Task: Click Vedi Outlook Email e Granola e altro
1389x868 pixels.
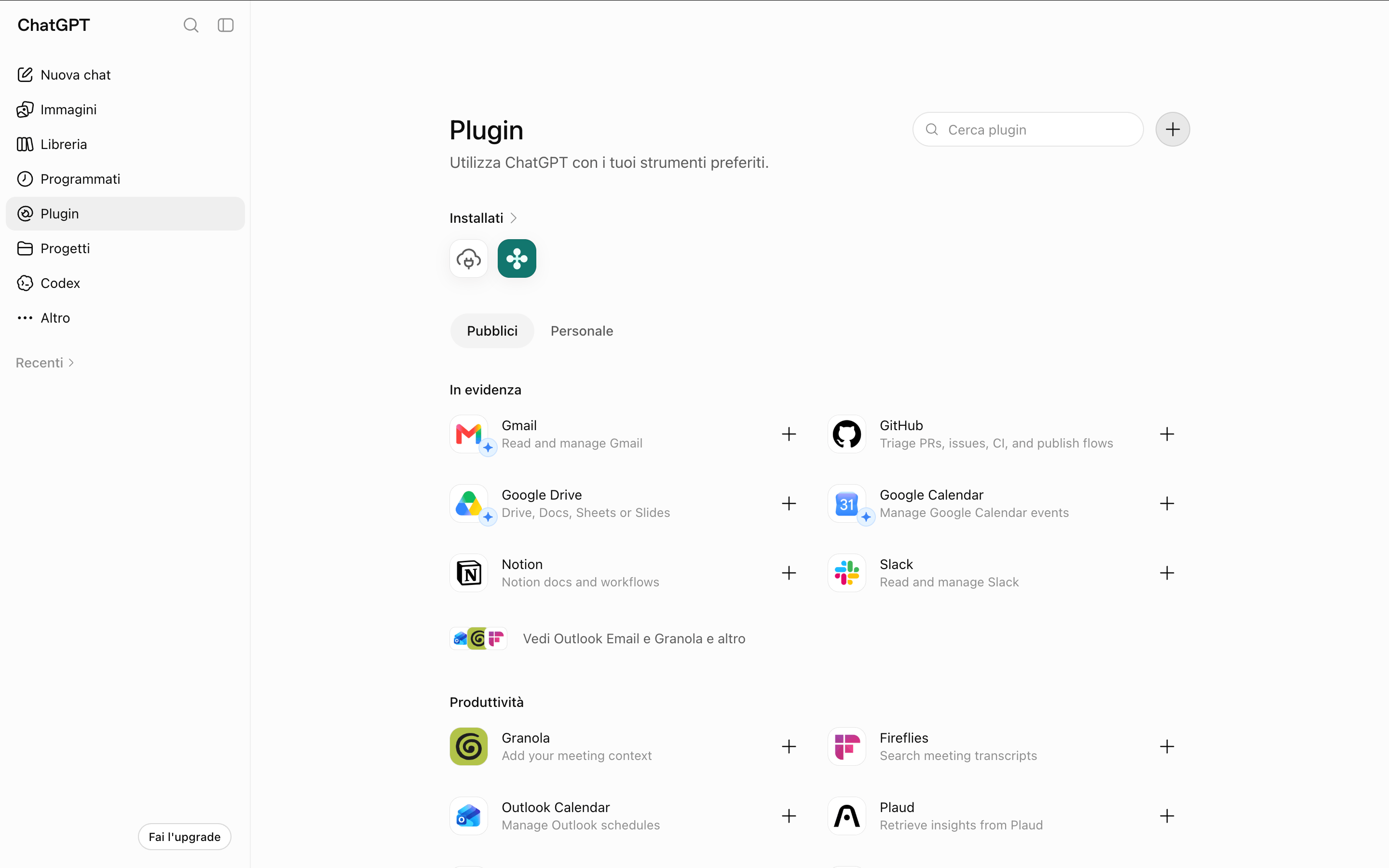Action: [634, 638]
